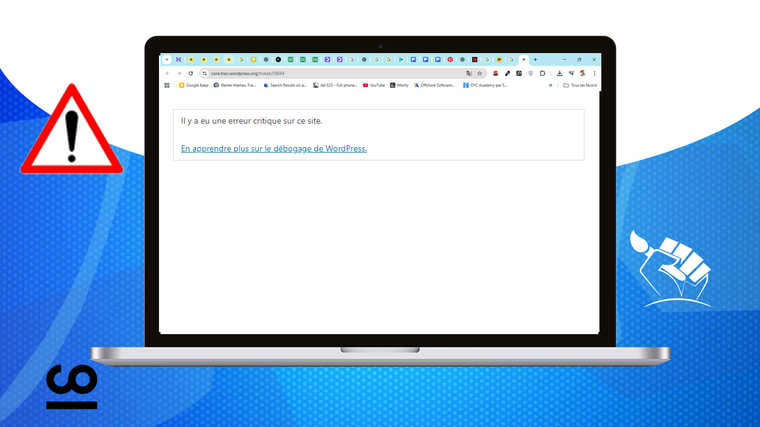Switch to the orange Google Keep tab
The height and width of the screenshot is (427, 760).
[253, 60]
